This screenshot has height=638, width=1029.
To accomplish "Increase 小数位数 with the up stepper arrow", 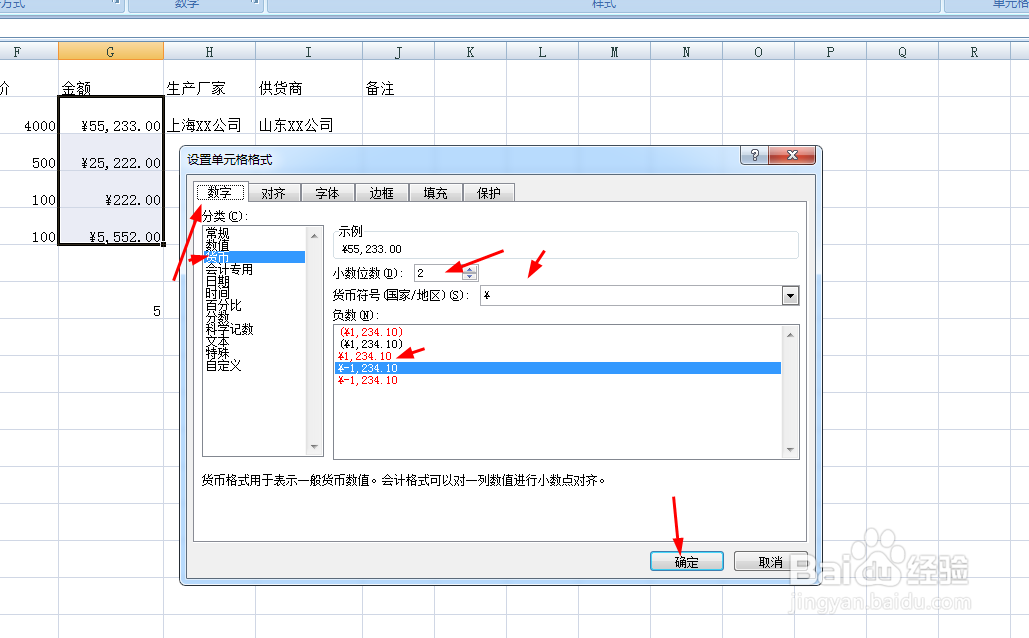I will (469, 268).
